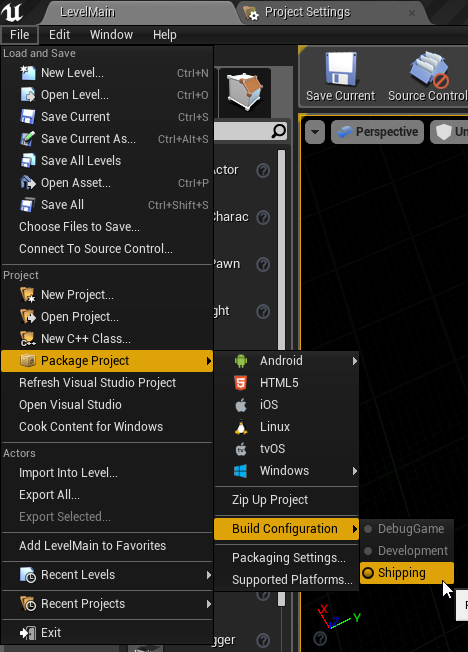This screenshot has width=468, height=652.
Task: Open the viewport options dropdown arrow
Action: tap(315, 132)
